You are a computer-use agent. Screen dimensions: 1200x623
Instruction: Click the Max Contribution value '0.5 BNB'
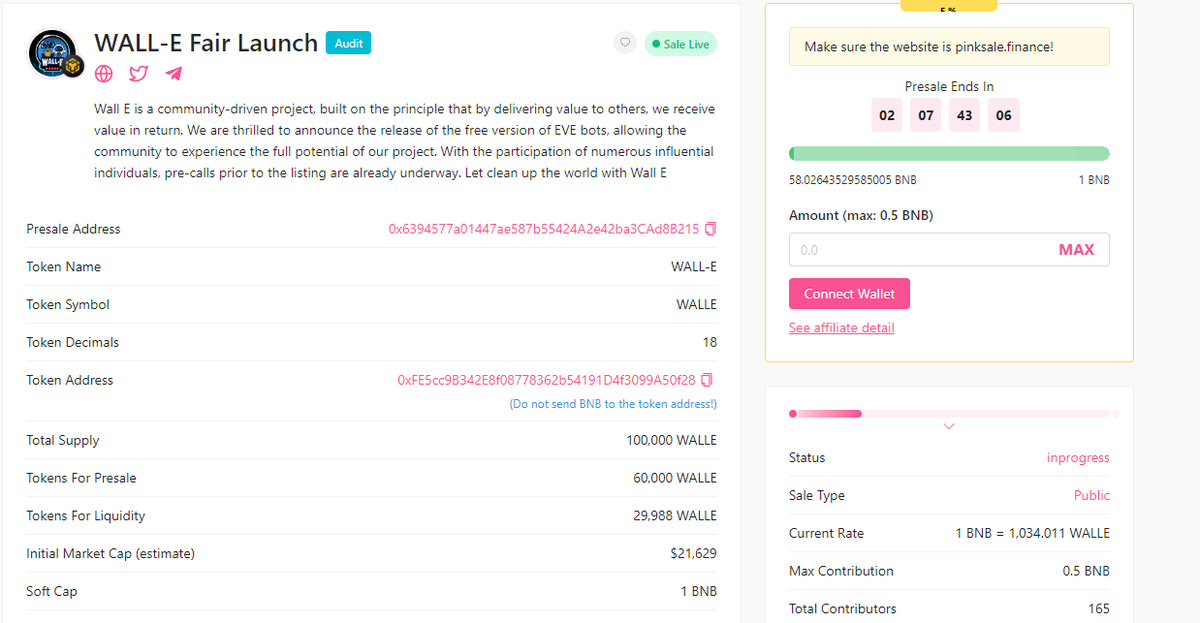click(1086, 571)
